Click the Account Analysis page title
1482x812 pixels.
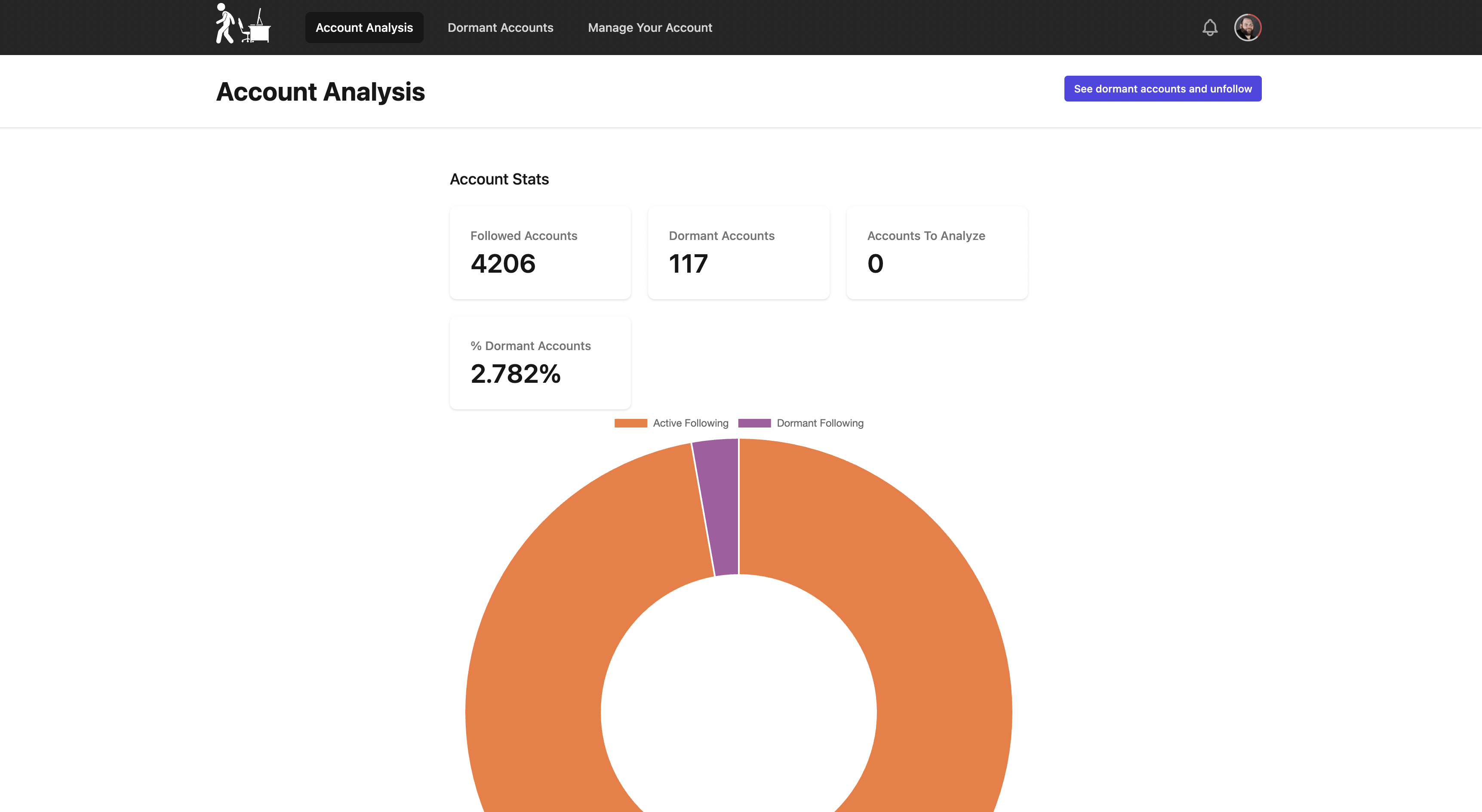tap(320, 92)
